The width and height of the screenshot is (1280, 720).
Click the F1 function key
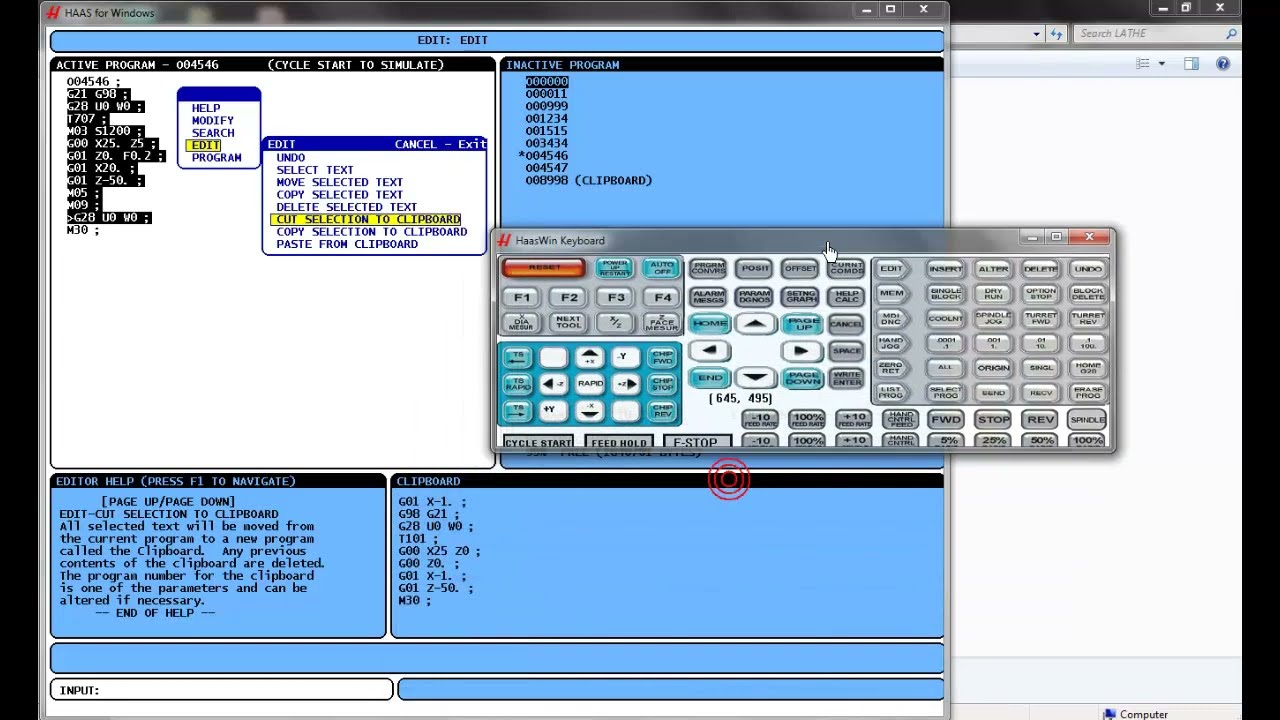(521, 297)
